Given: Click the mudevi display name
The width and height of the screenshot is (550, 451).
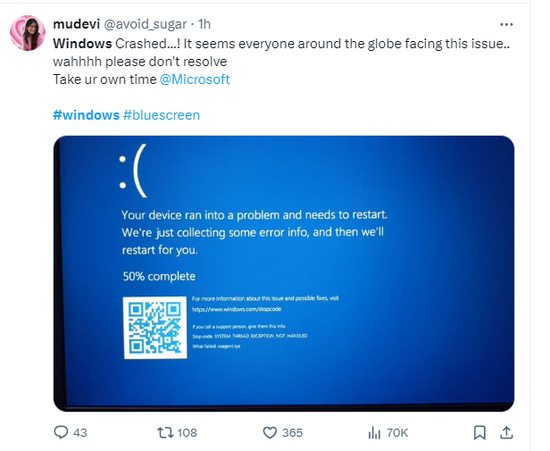Looking at the screenshot, I should 76,24.
